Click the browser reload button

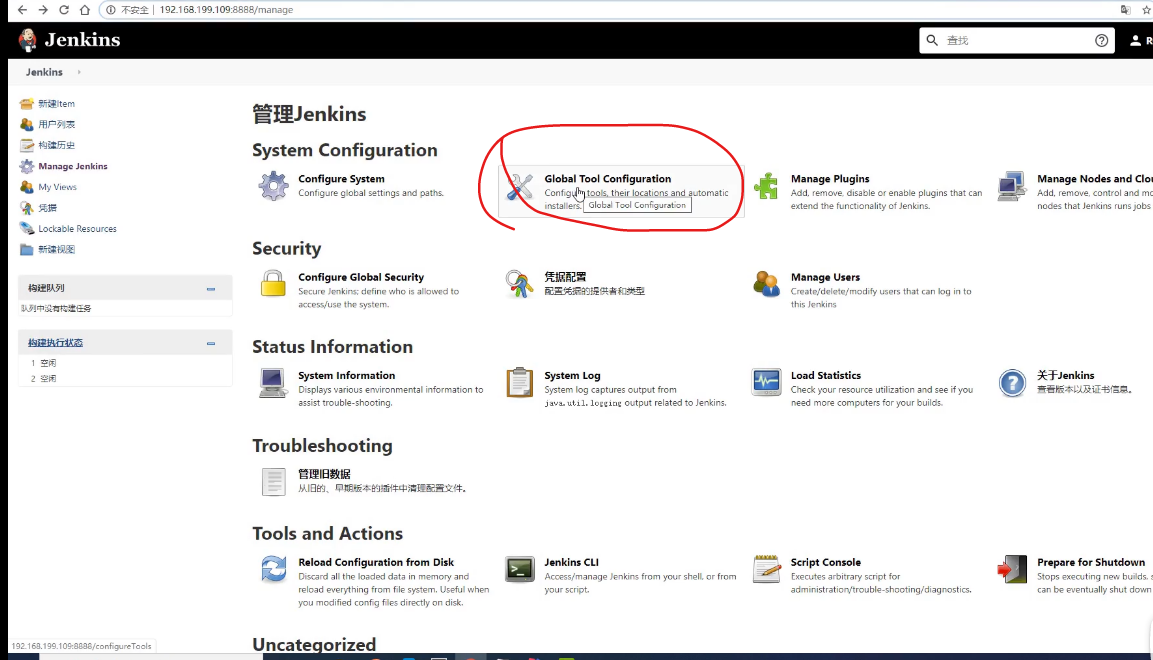[64, 10]
